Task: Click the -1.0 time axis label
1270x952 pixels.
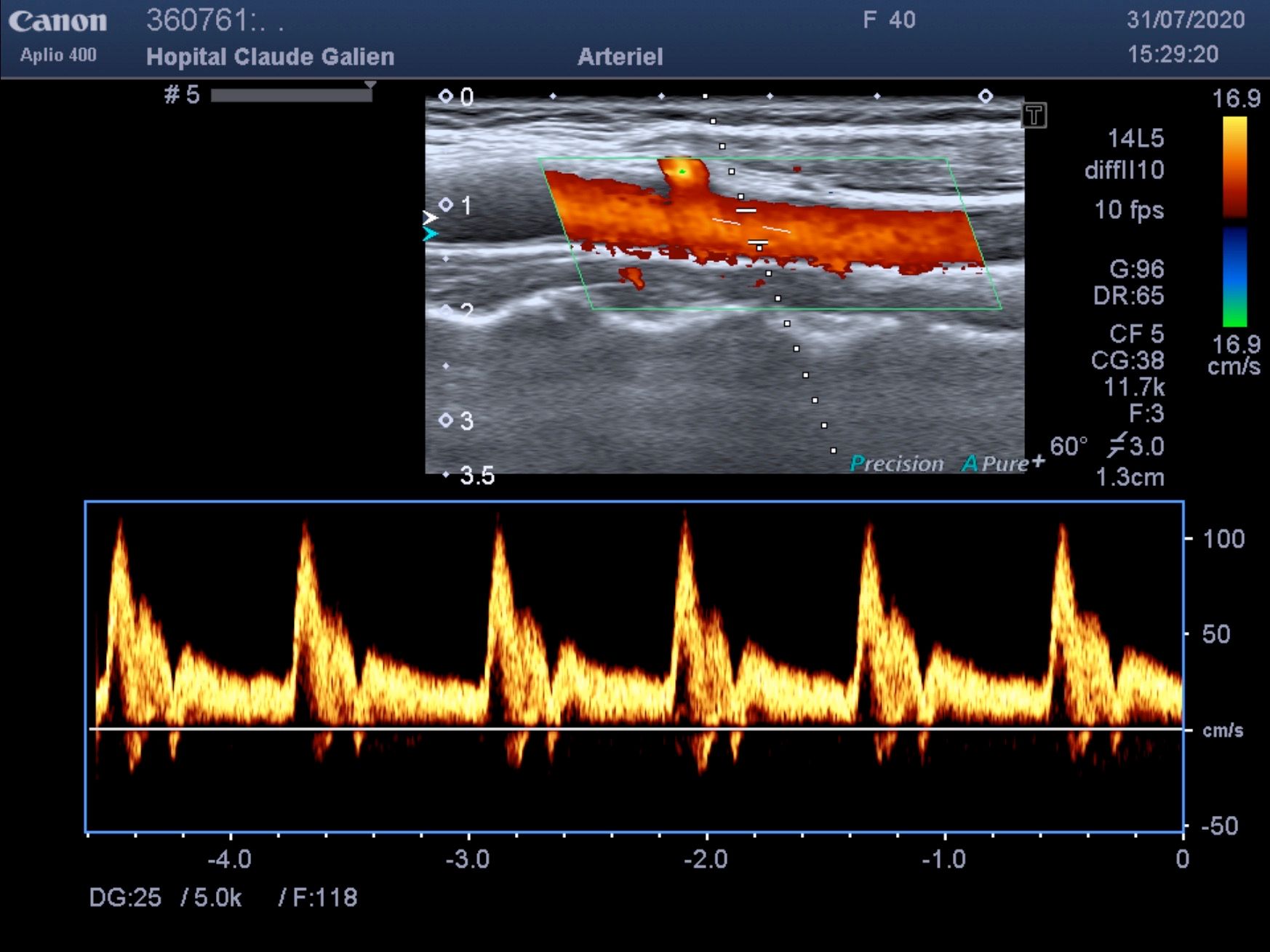Action: tap(943, 860)
